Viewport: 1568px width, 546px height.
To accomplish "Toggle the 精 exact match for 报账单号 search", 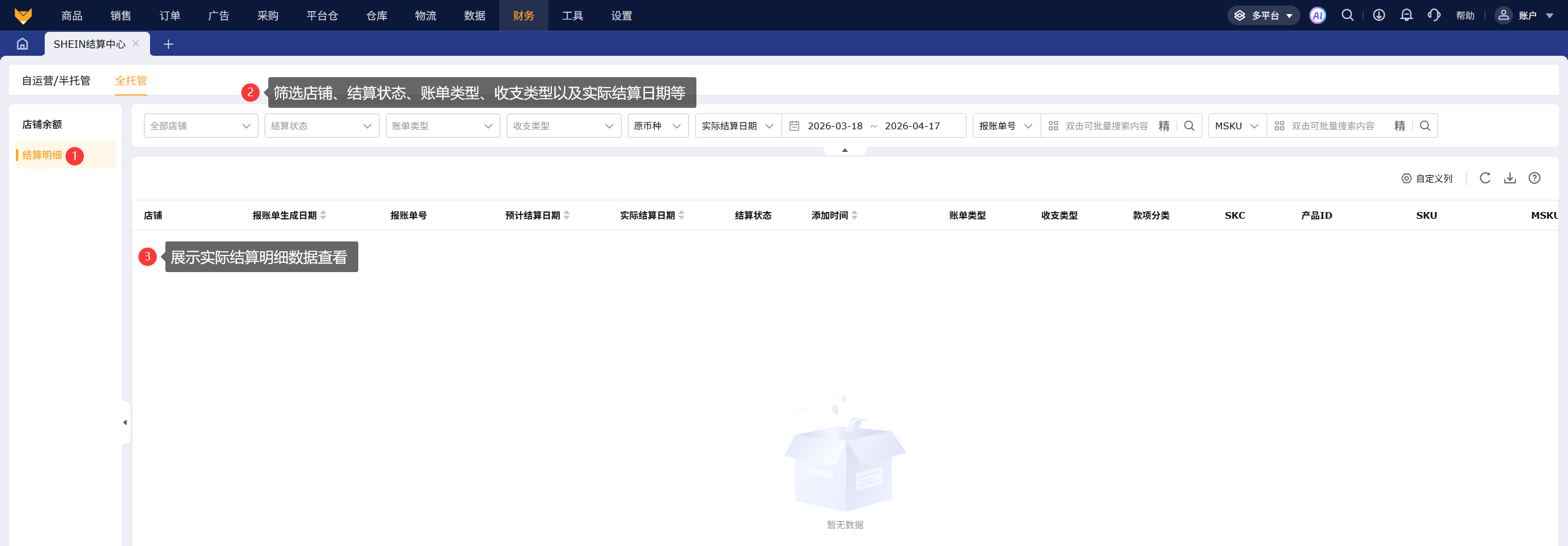I will pos(1164,126).
